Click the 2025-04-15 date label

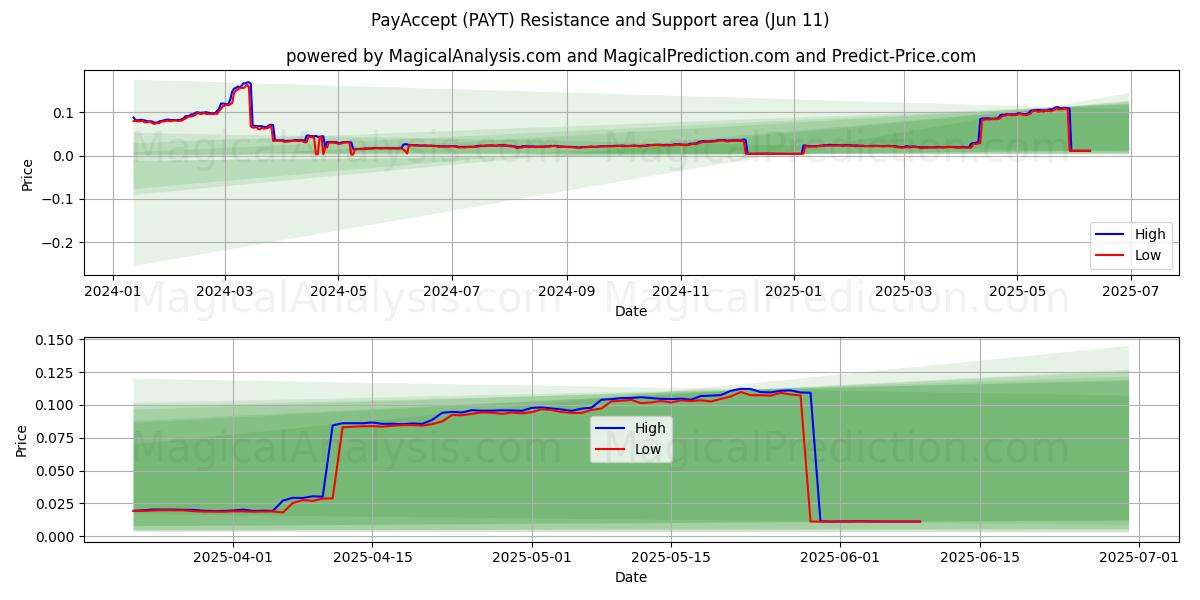pos(372,558)
